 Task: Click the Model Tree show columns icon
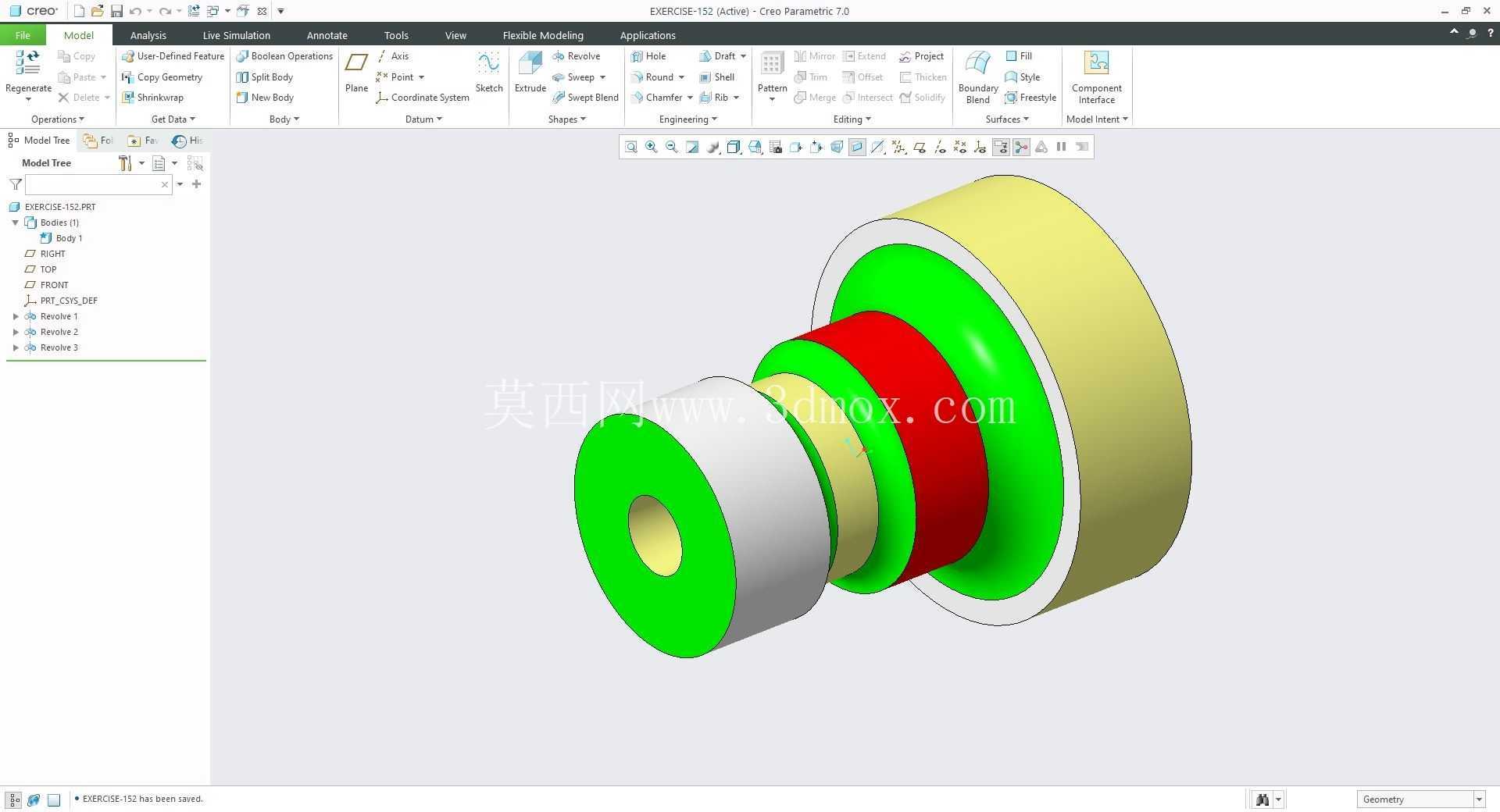(195, 163)
